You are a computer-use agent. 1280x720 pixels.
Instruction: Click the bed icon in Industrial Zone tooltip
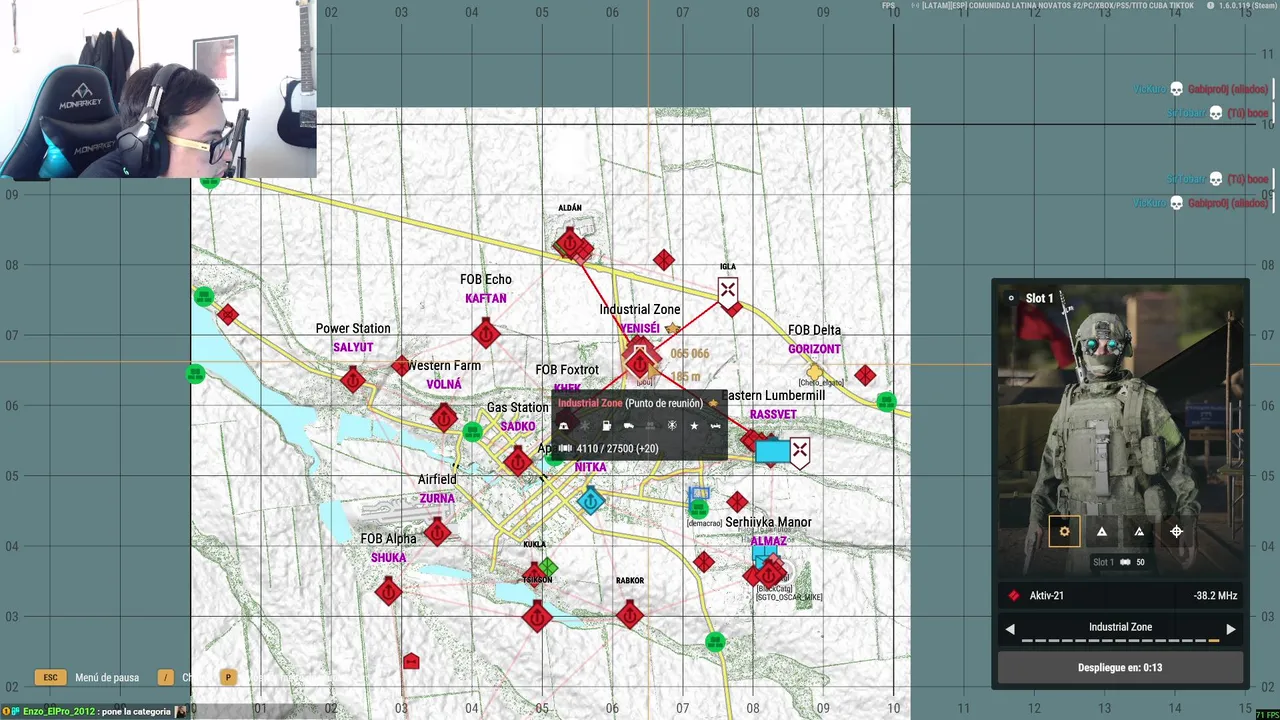tap(716, 426)
